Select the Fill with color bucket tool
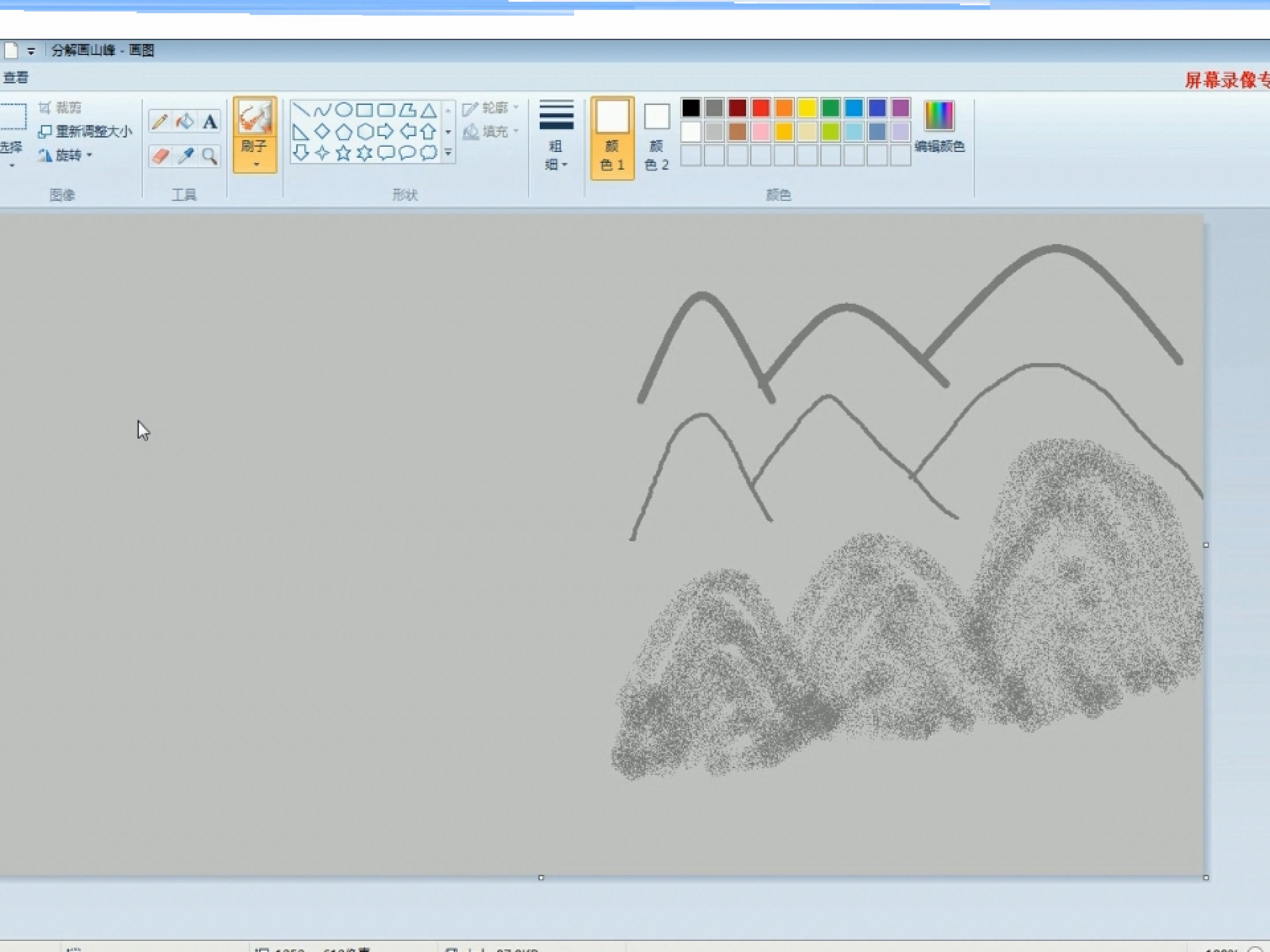The height and width of the screenshot is (952, 1270). pos(185,122)
